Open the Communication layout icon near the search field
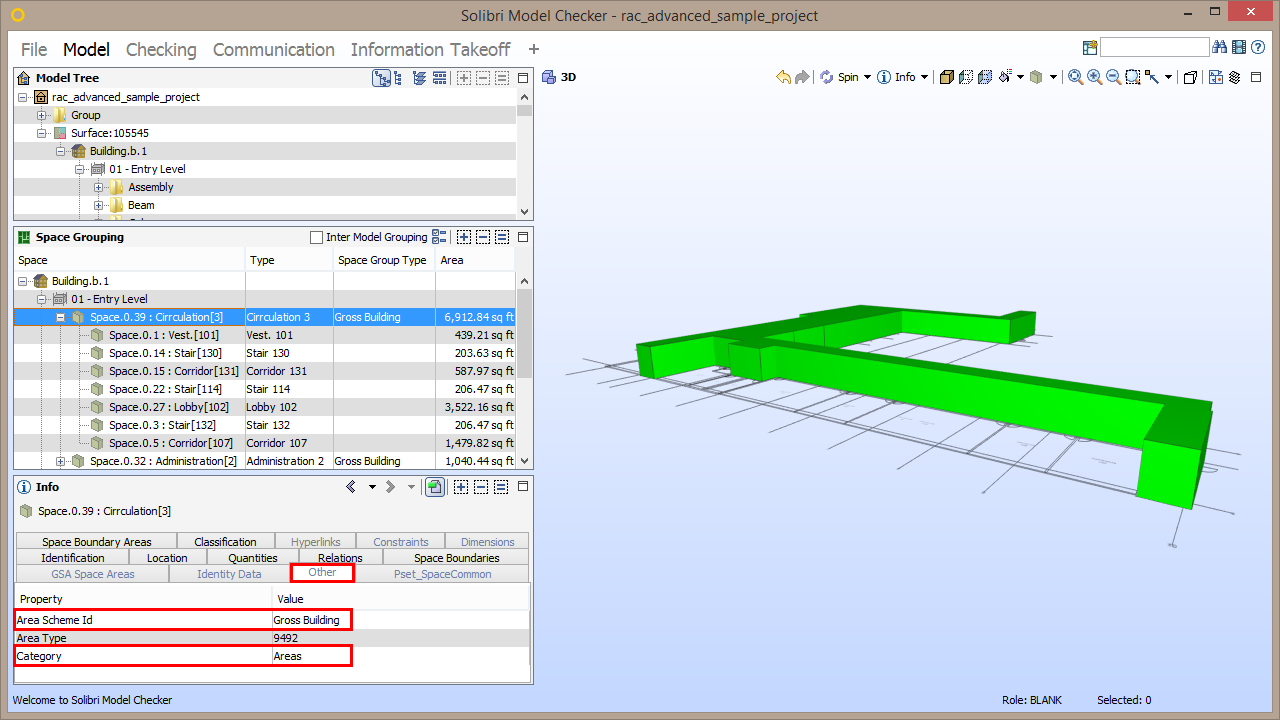Screen dimensions: 1280x720 coord(1089,47)
